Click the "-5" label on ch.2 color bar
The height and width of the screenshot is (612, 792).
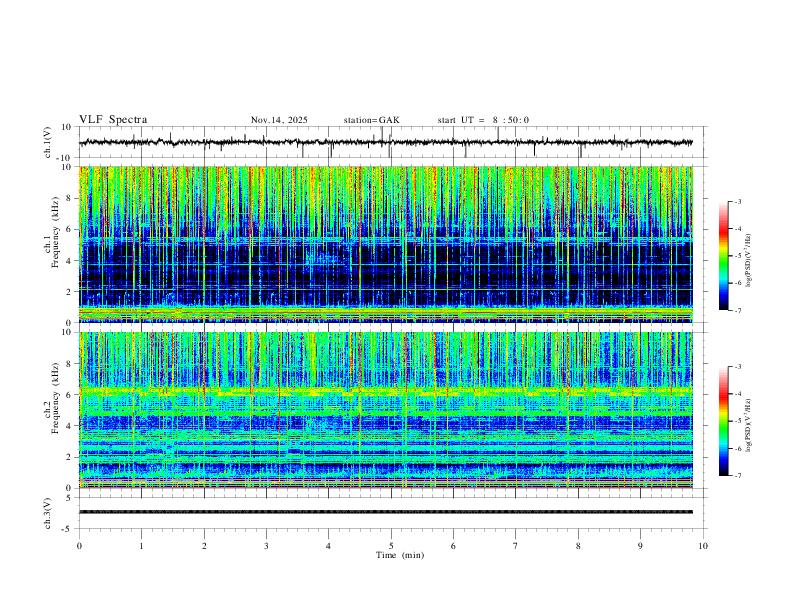click(738, 421)
